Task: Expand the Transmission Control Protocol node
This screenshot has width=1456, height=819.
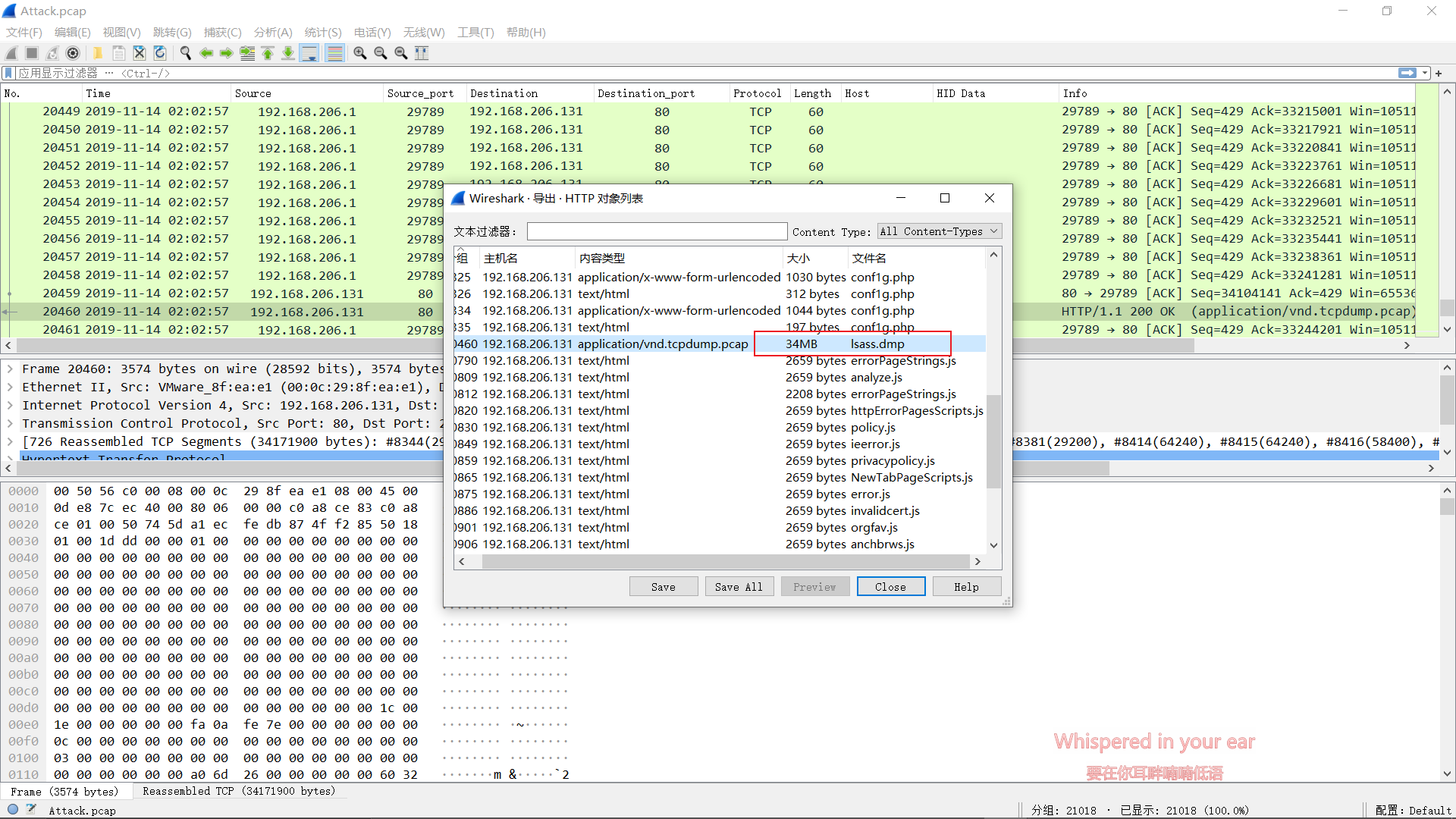Action: [x=10, y=423]
